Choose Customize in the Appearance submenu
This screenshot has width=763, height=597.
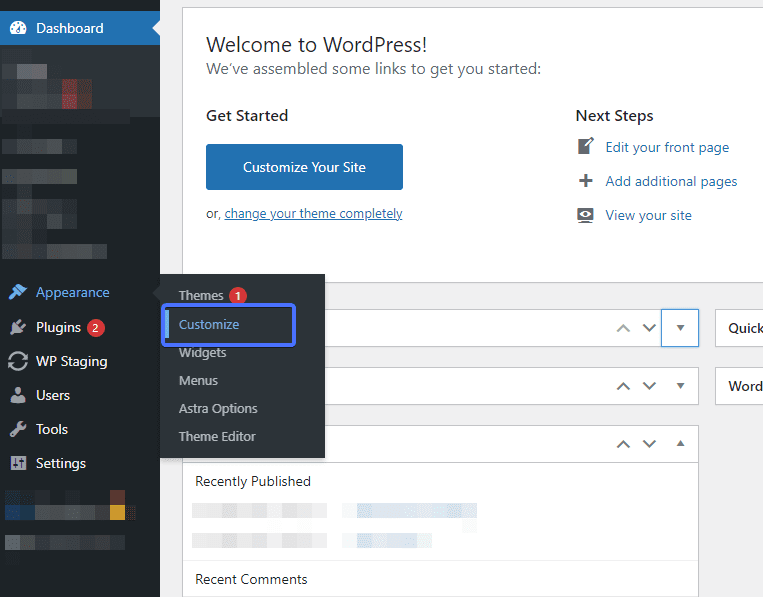[x=209, y=325]
